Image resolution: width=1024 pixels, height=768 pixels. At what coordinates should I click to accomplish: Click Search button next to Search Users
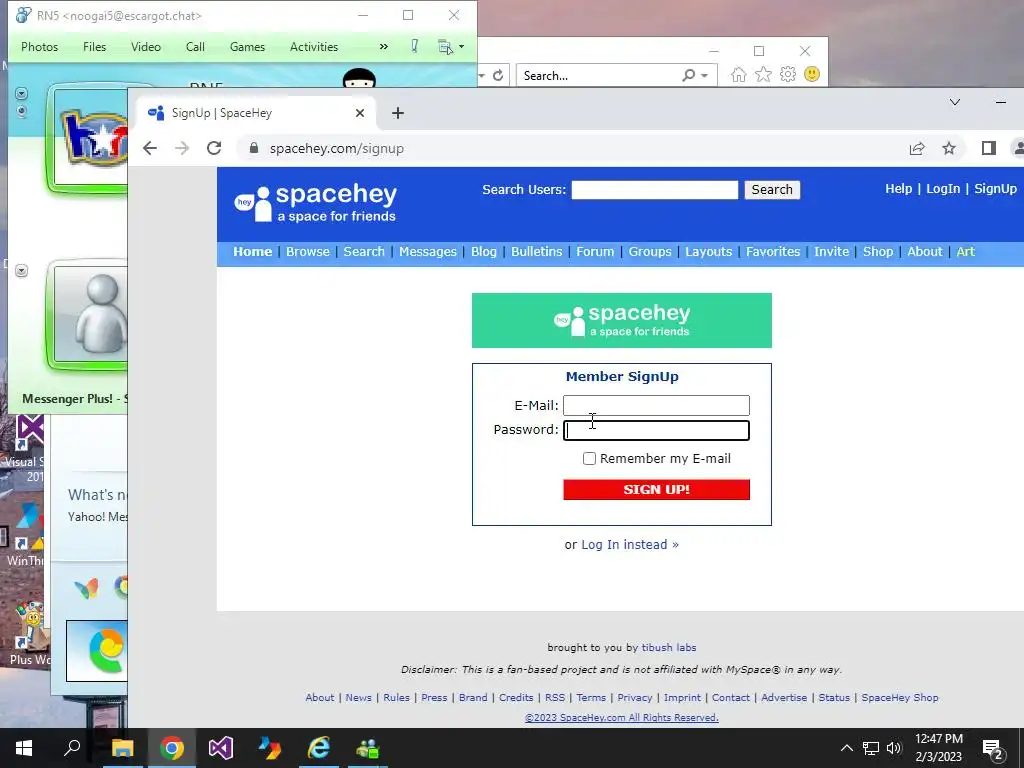tap(772, 189)
